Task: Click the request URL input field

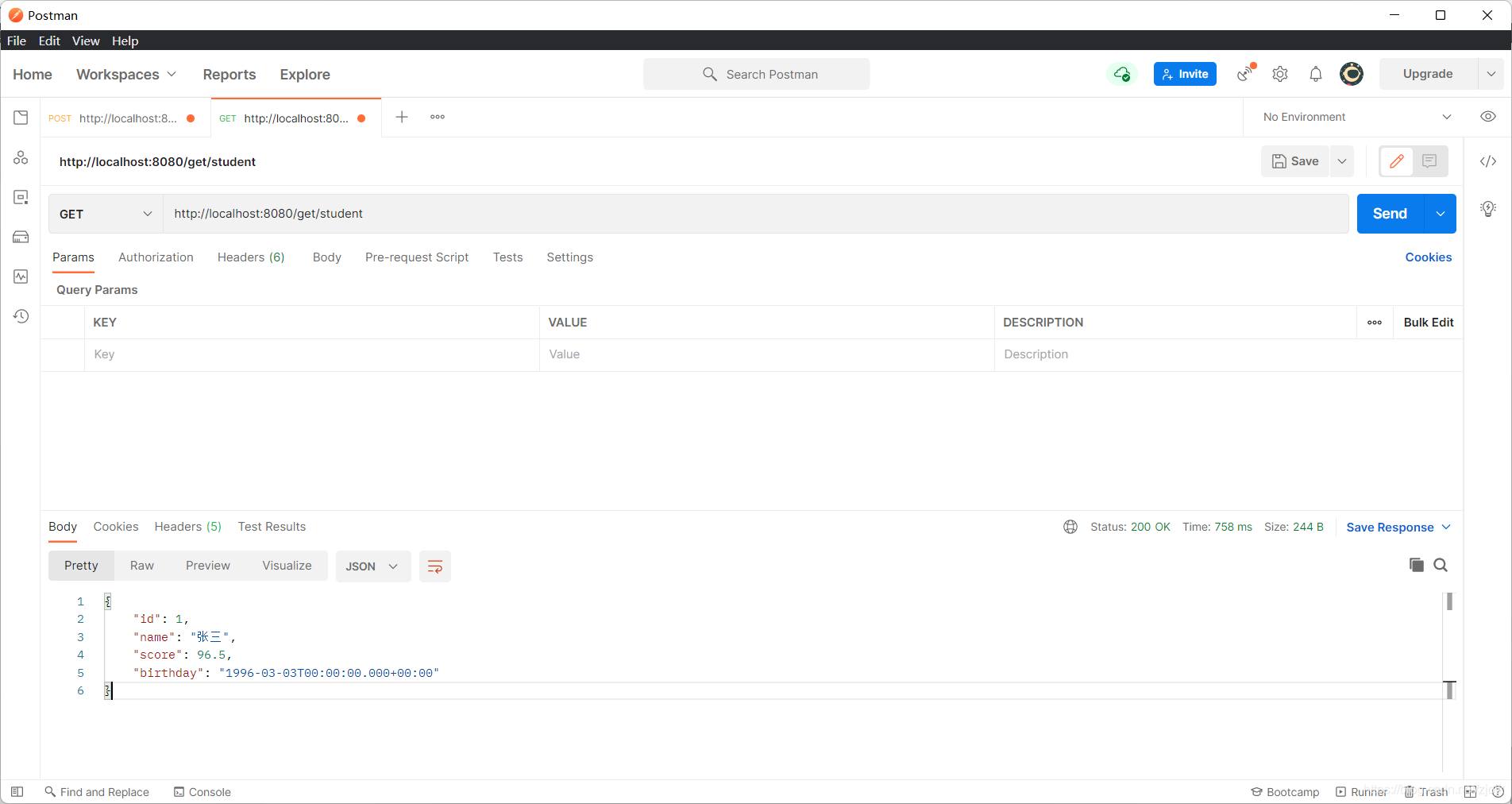Action: [x=756, y=214]
